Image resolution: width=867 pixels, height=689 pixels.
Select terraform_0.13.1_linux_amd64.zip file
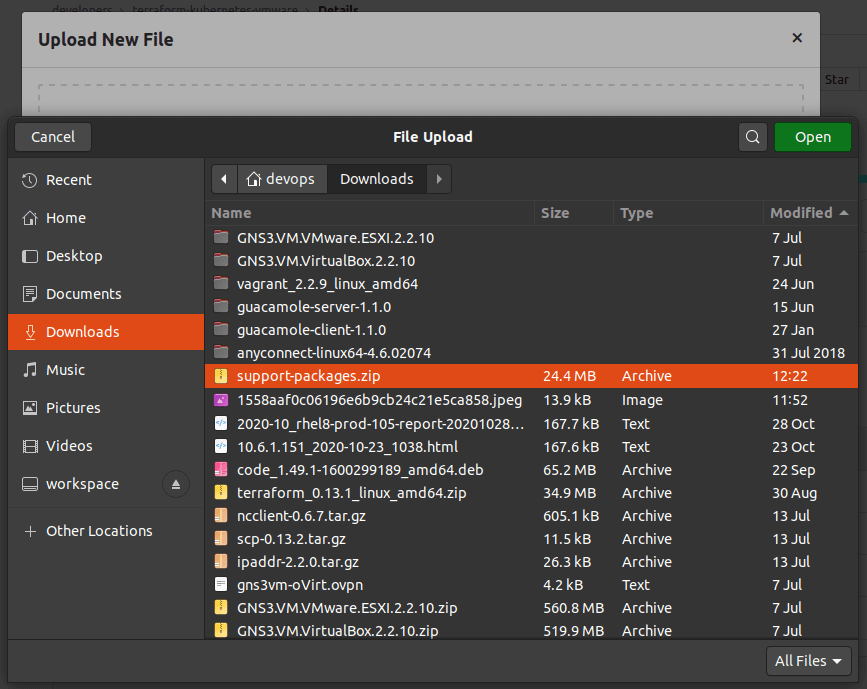pyautogui.click(x=351, y=493)
